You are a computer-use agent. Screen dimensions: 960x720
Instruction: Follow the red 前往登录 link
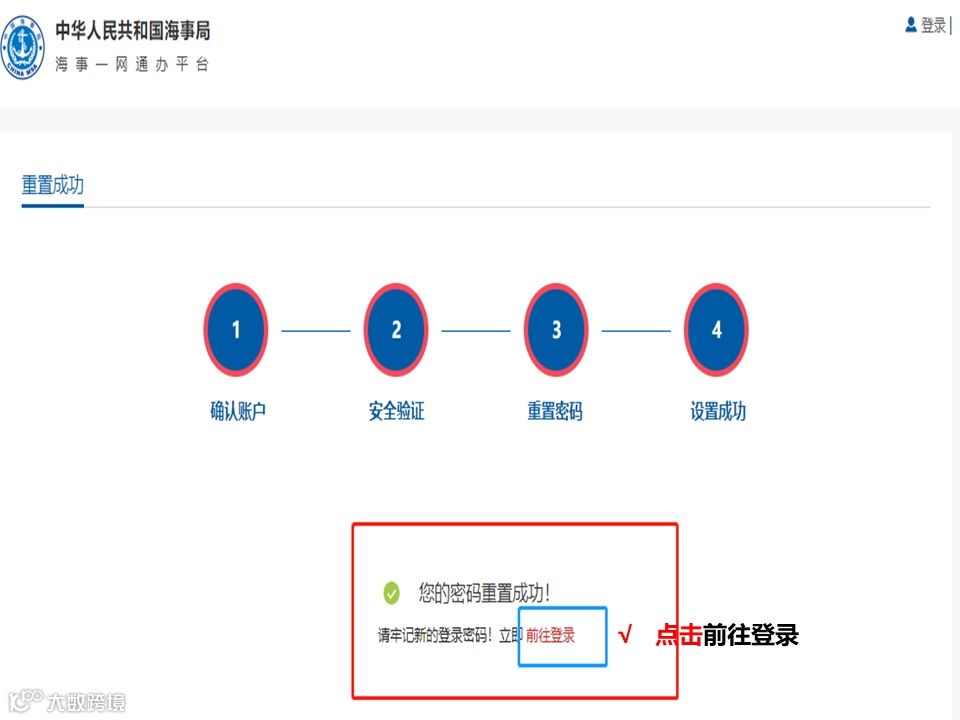[550, 636]
